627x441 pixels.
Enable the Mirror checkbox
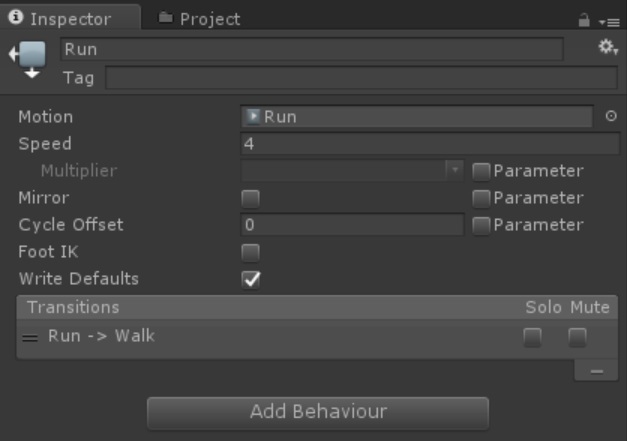click(x=251, y=198)
